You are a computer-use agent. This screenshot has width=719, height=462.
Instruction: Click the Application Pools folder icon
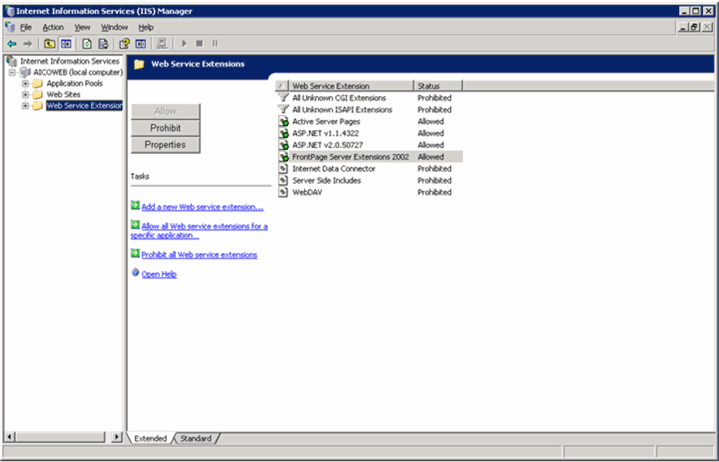coord(38,83)
